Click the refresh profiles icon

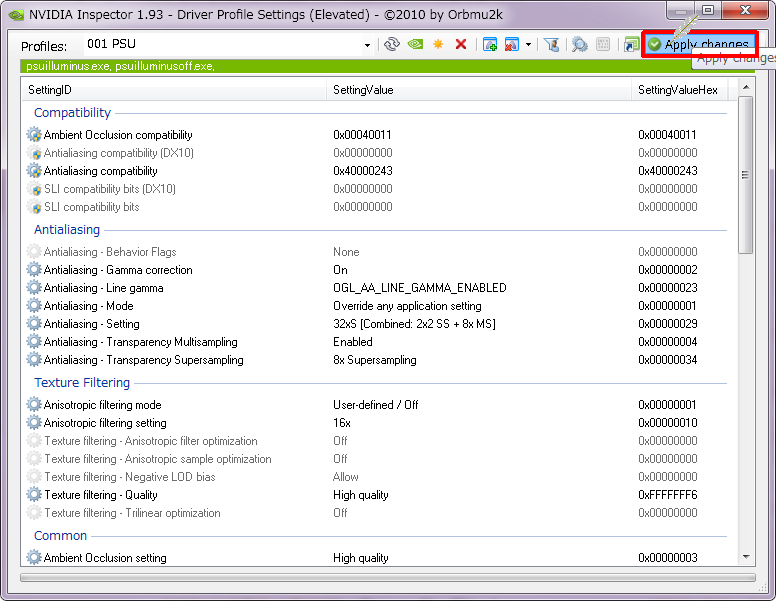click(391, 45)
